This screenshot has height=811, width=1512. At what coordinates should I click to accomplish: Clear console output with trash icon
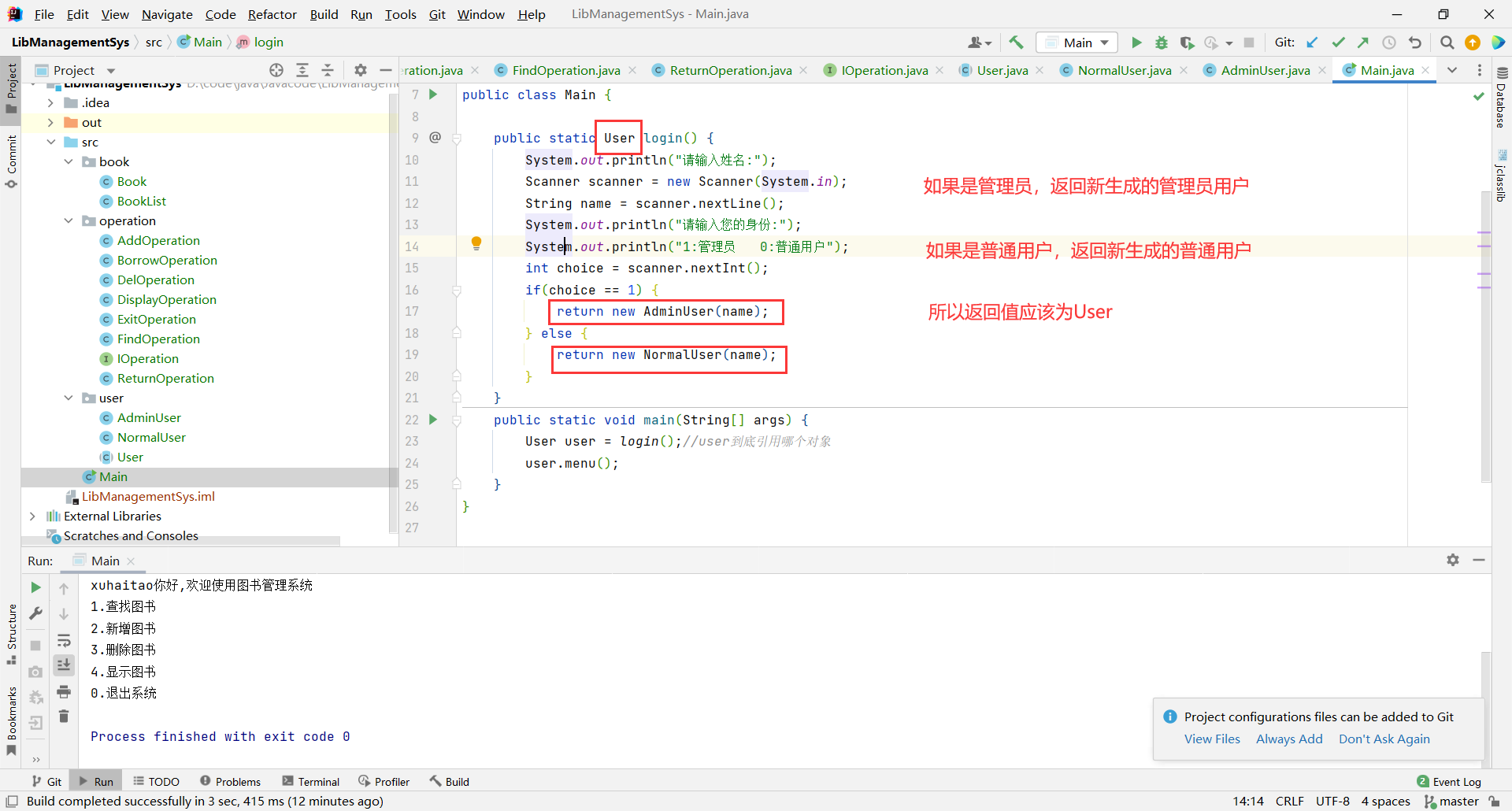(64, 717)
